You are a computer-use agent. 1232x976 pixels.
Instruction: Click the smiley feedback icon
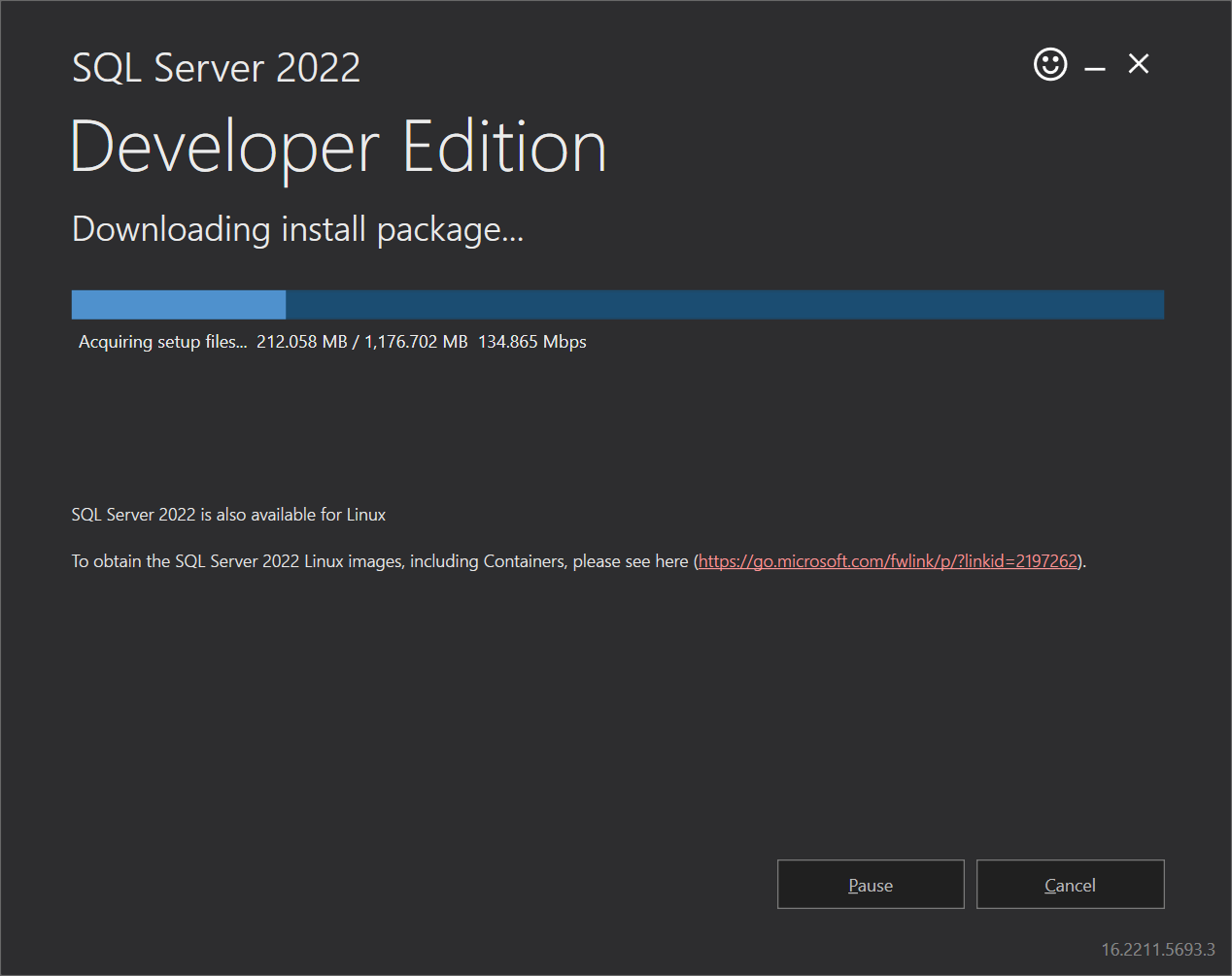click(x=1050, y=65)
